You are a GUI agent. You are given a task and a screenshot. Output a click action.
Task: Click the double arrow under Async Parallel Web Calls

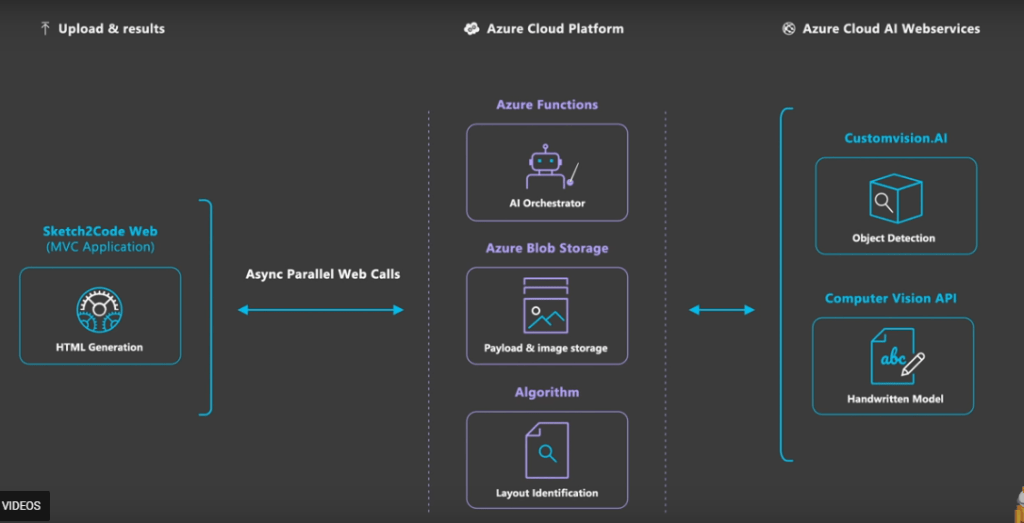pyautogui.click(x=321, y=310)
